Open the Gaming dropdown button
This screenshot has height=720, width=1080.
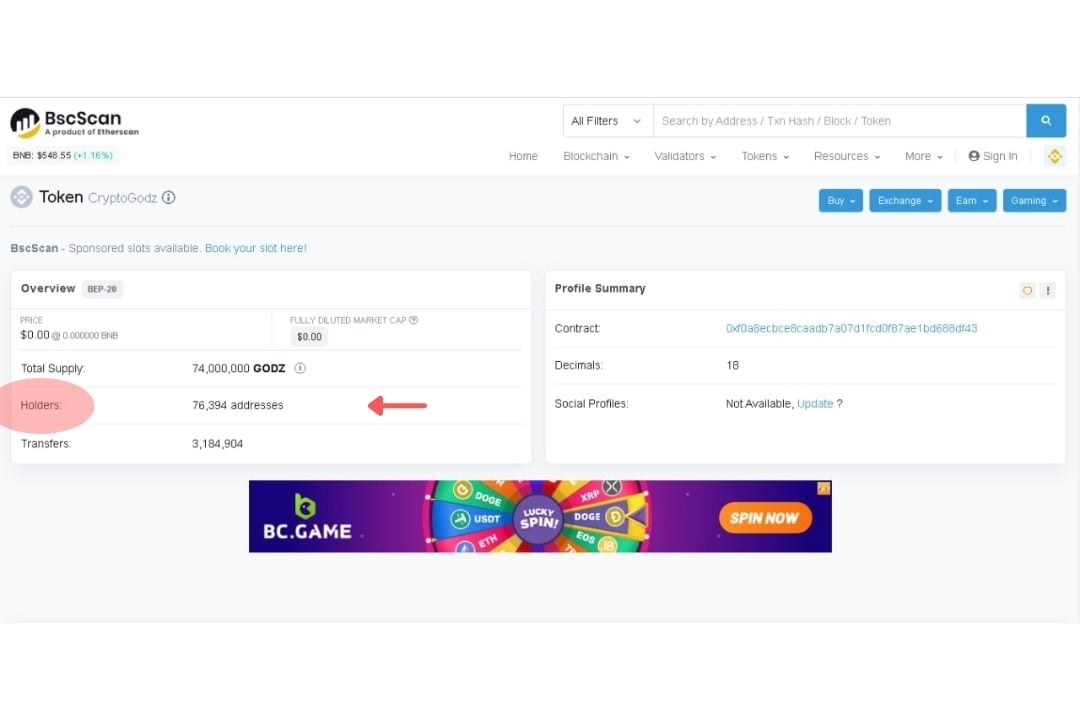click(1034, 200)
